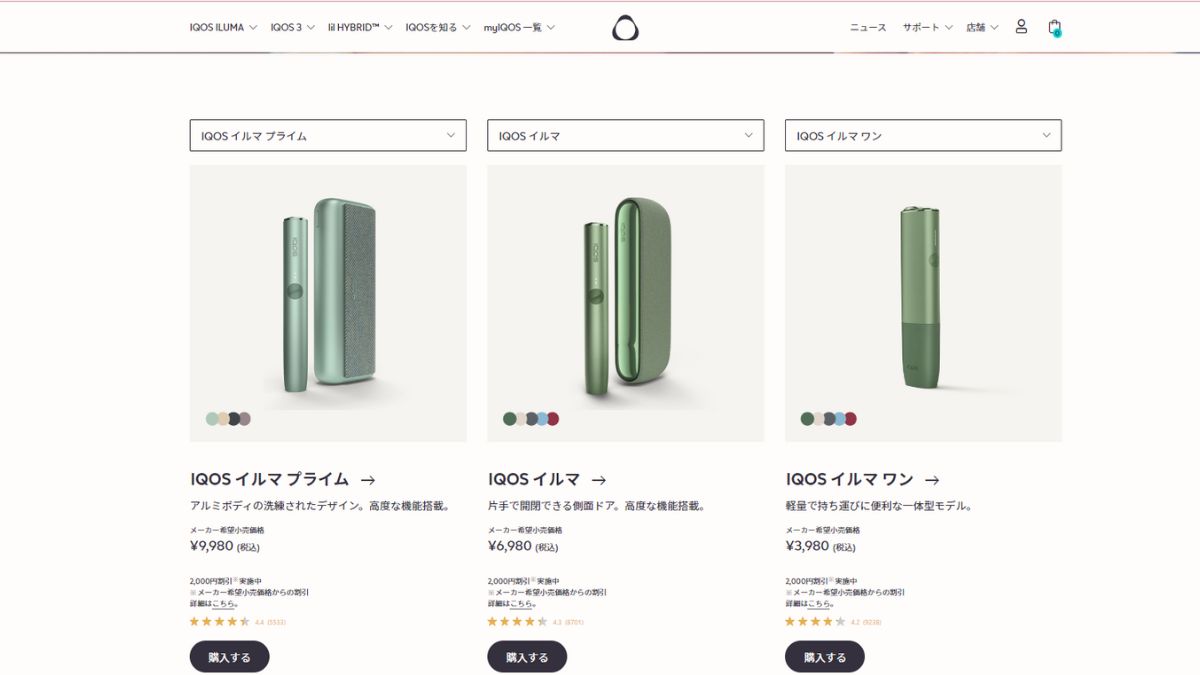Click the IQOS logo in the header
The width and height of the screenshot is (1200, 675).
(625, 28)
